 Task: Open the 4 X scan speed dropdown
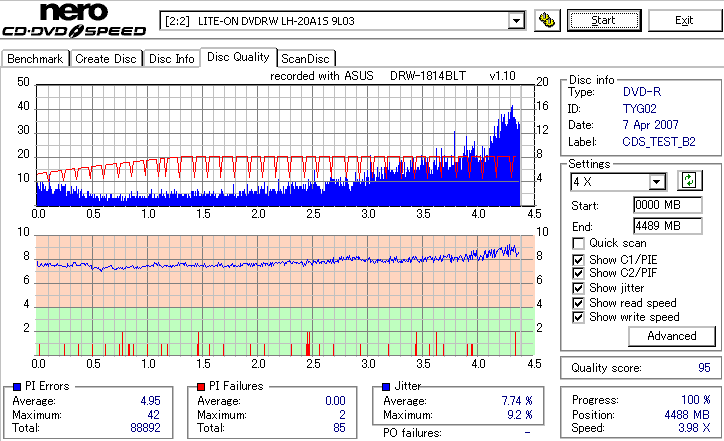point(656,181)
